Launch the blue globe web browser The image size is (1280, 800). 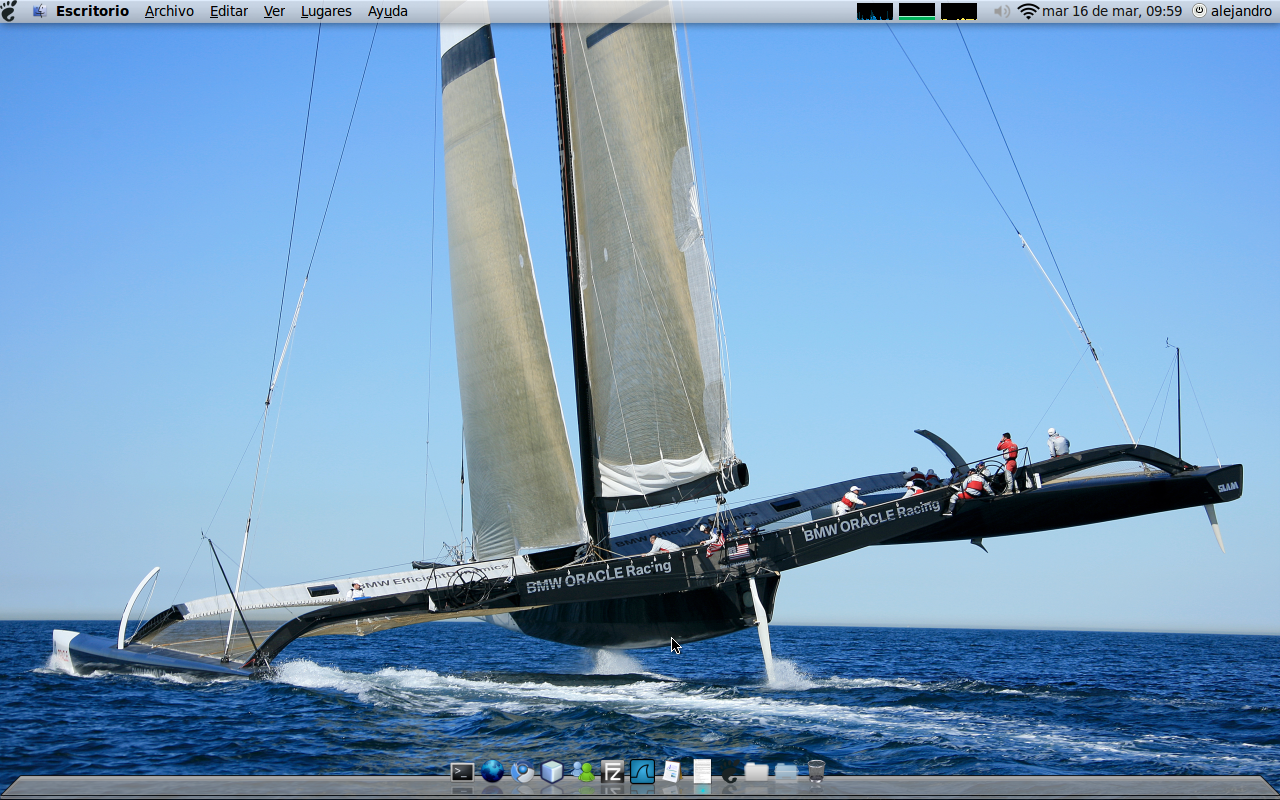click(492, 771)
